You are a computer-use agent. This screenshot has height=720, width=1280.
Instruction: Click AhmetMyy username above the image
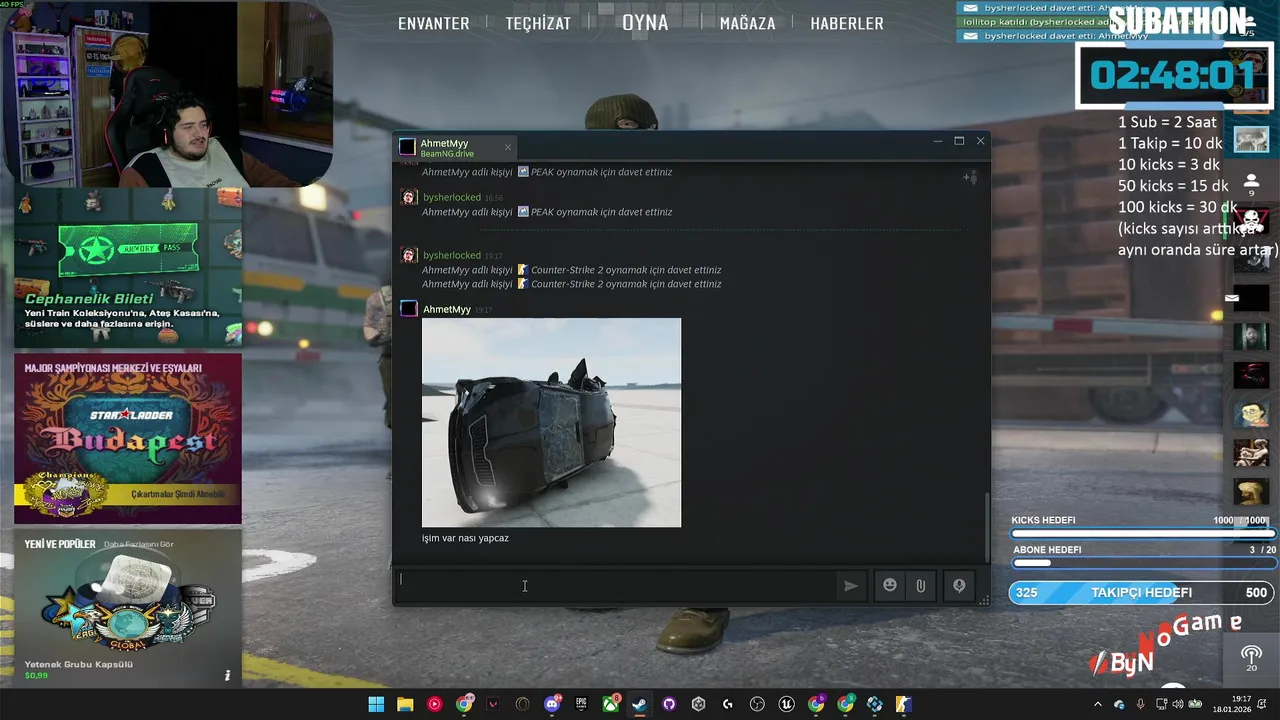[x=447, y=310]
